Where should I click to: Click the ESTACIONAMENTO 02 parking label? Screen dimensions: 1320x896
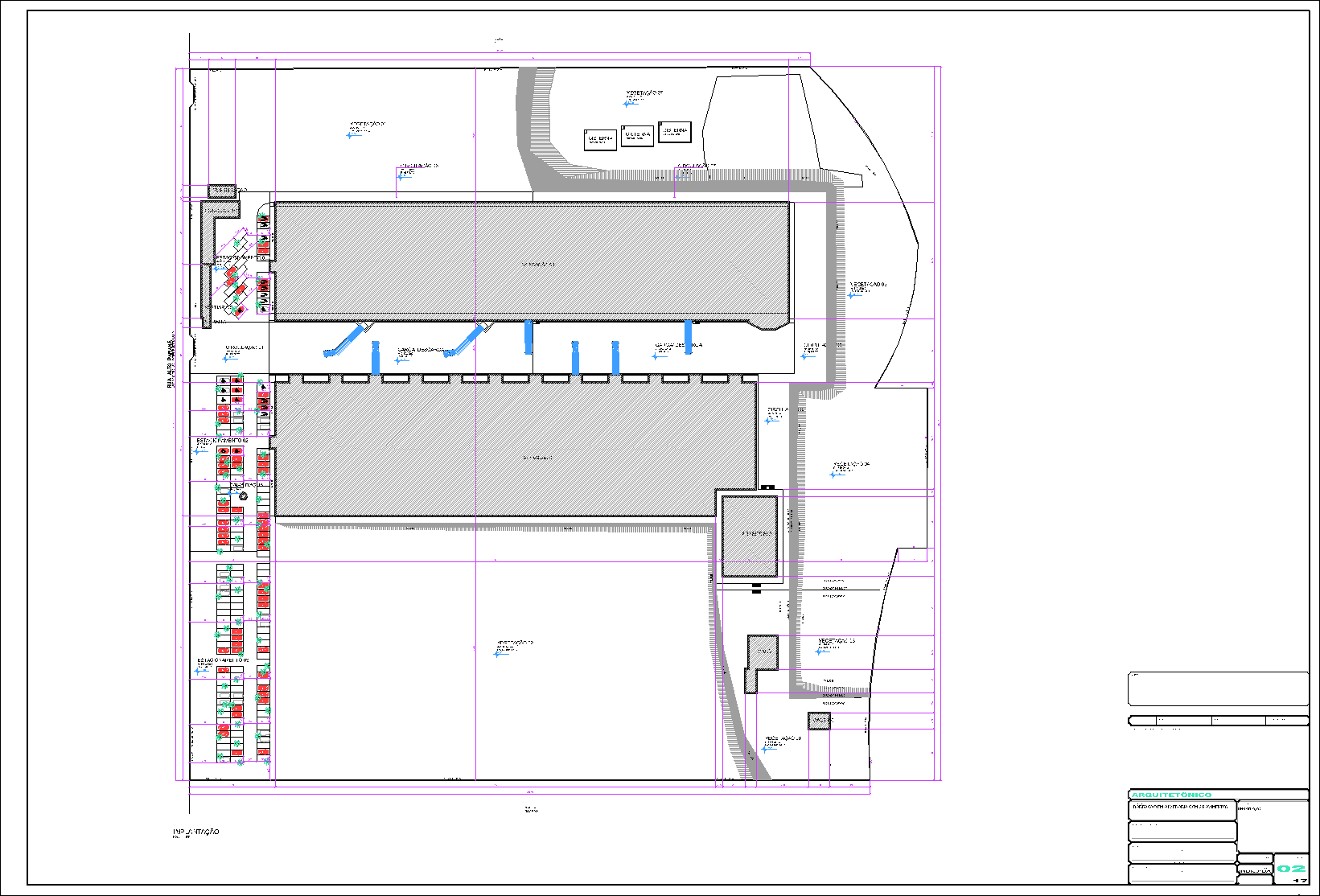click(223, 441)
